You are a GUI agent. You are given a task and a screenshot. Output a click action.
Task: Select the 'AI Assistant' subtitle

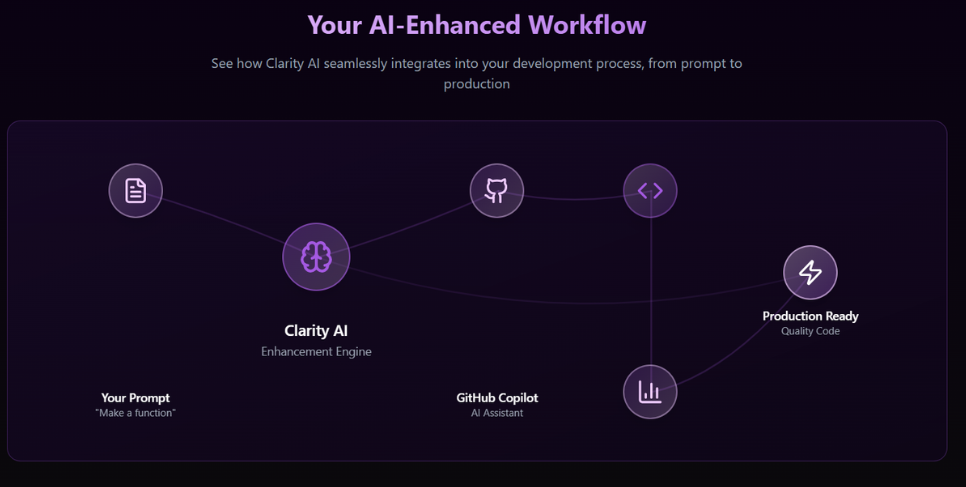pyautogui.click(x=497, y=413)
